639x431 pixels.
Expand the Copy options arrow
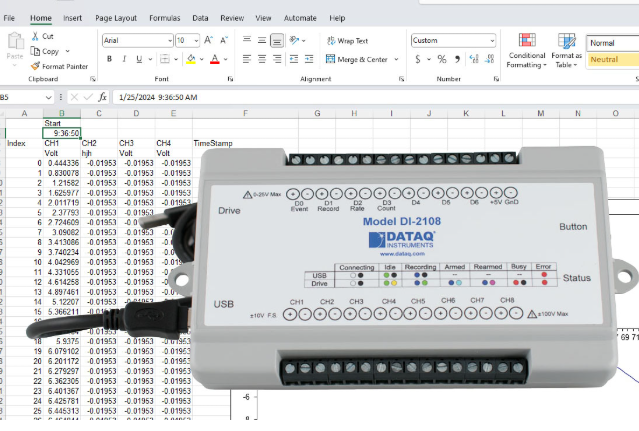[68, 51]
